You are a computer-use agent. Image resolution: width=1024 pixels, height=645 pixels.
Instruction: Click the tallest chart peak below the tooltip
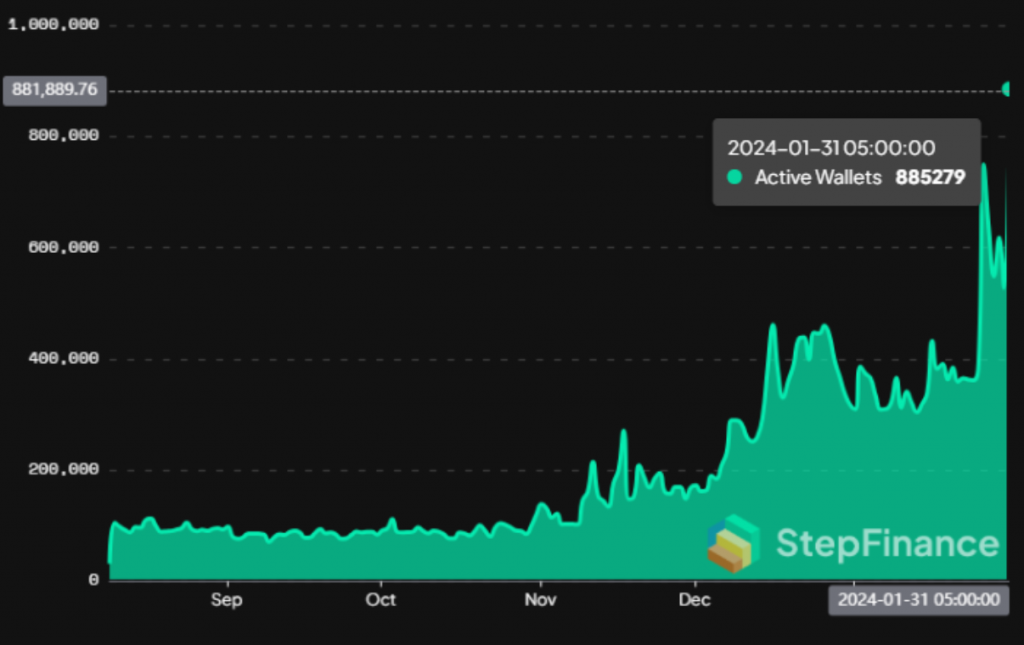click(984, 166)
